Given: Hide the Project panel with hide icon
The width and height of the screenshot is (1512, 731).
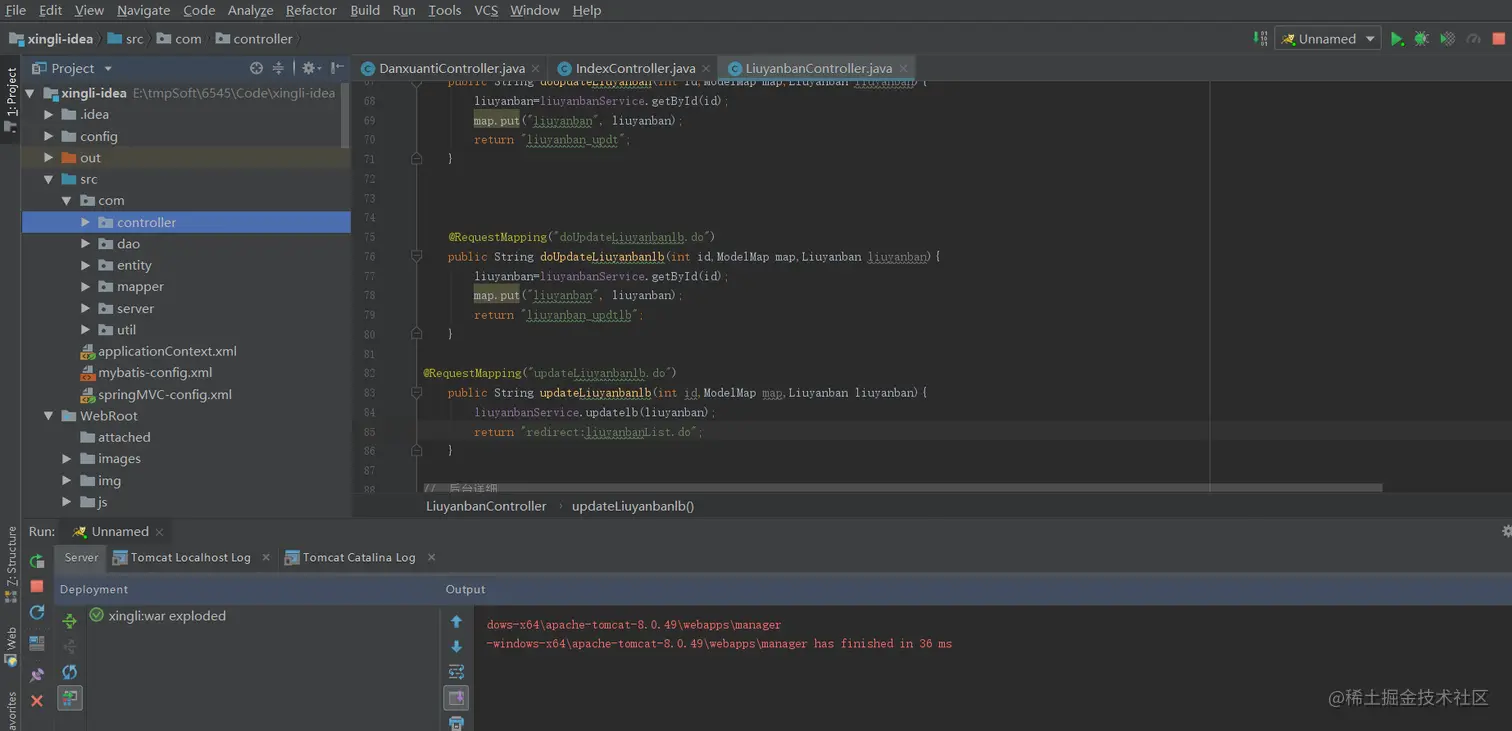Looking at the screenshot, I should point(337,68).
